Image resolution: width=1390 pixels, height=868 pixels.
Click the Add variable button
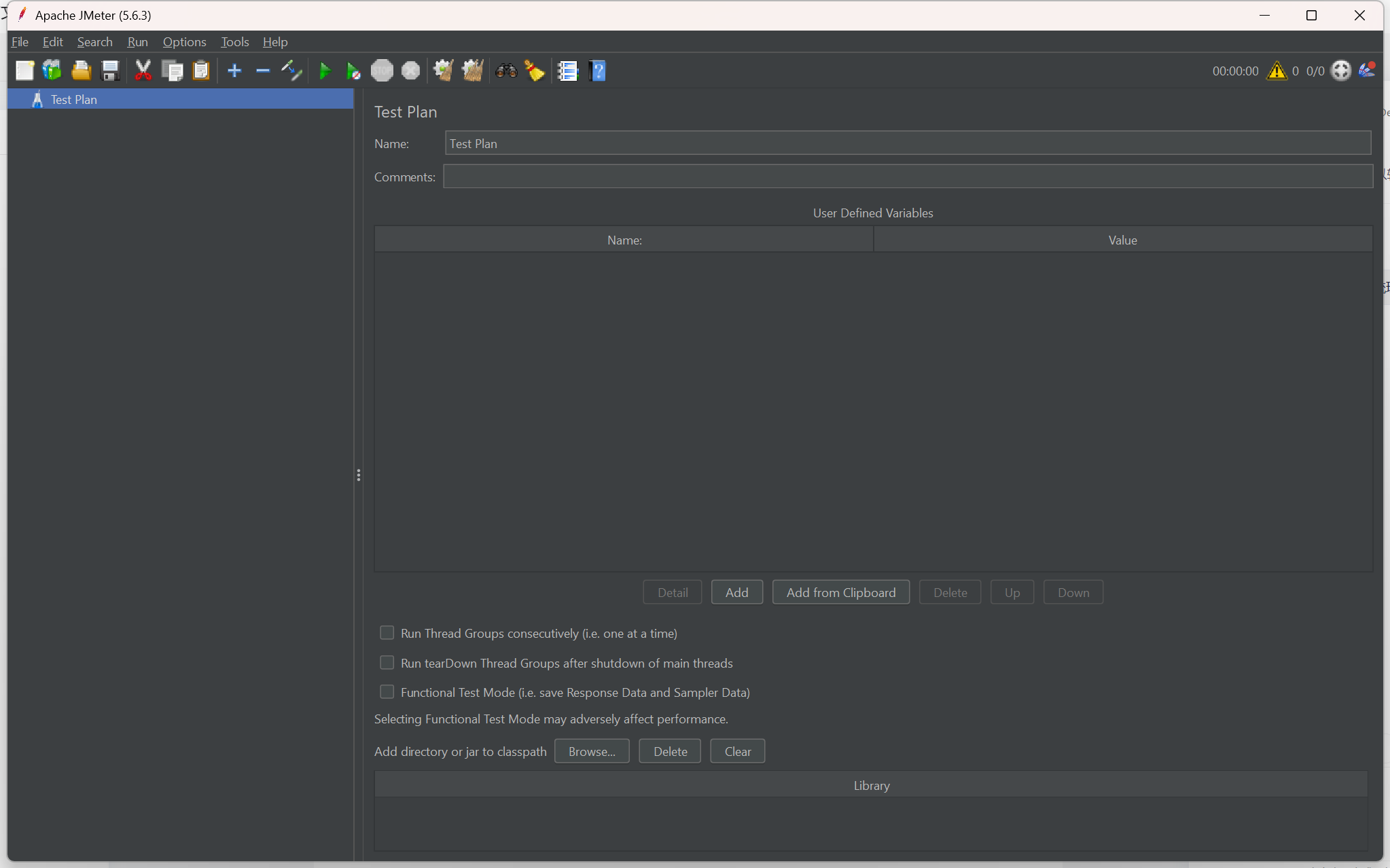pos(736,592)
